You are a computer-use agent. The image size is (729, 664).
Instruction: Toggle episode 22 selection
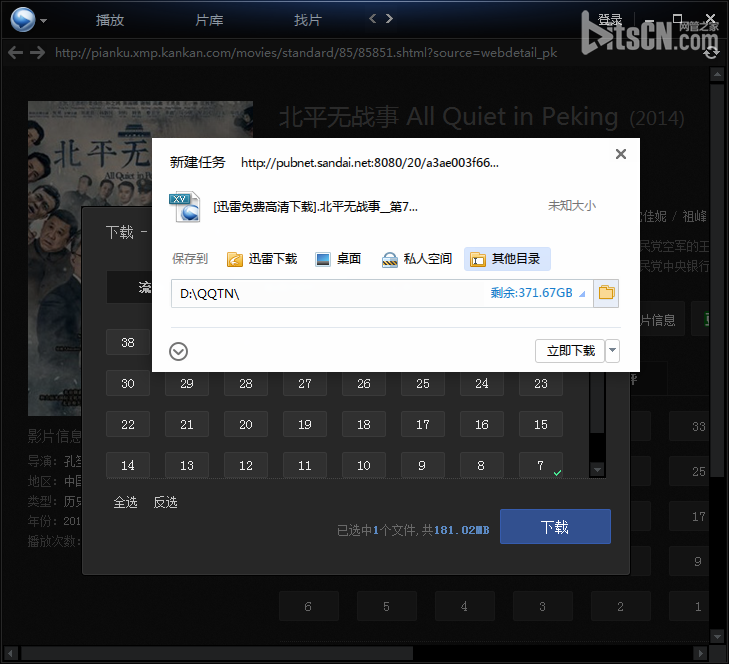(128, 425)
